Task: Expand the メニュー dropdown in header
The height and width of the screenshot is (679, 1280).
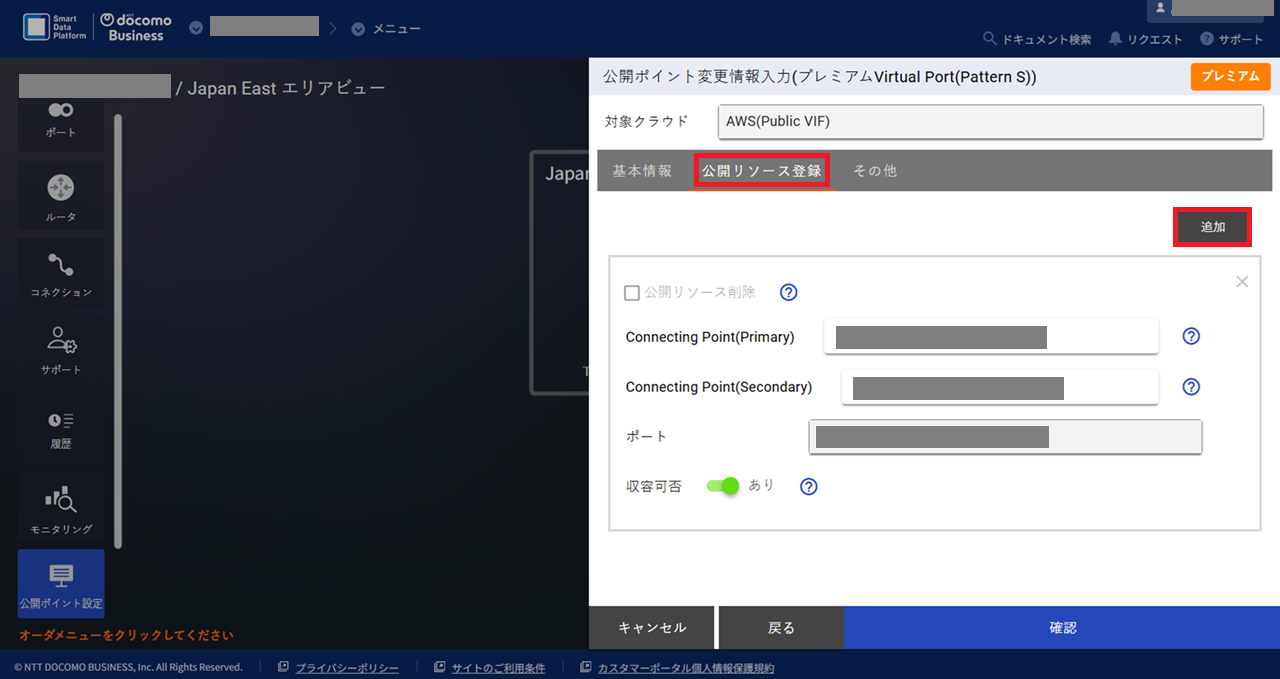Action: tap(386, 28)
